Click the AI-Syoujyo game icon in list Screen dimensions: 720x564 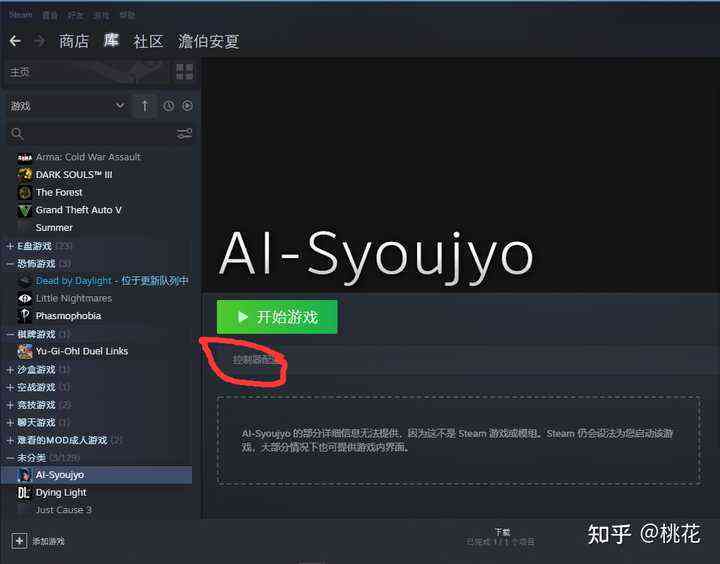tap(25, 475)
